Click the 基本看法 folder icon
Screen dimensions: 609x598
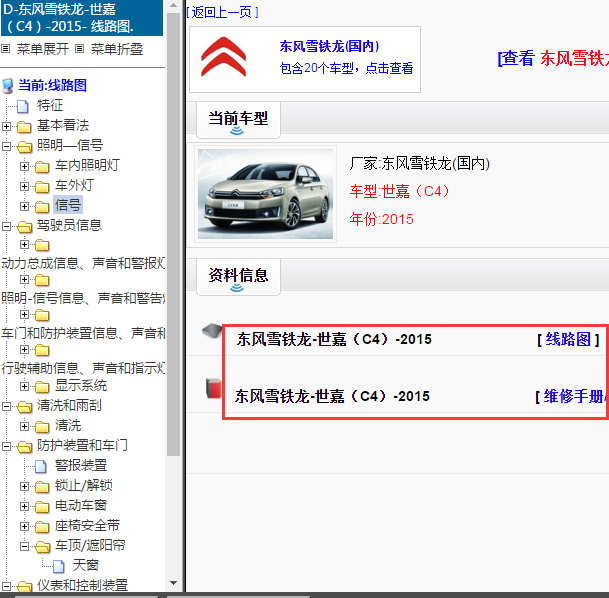(x=24, y=127)
